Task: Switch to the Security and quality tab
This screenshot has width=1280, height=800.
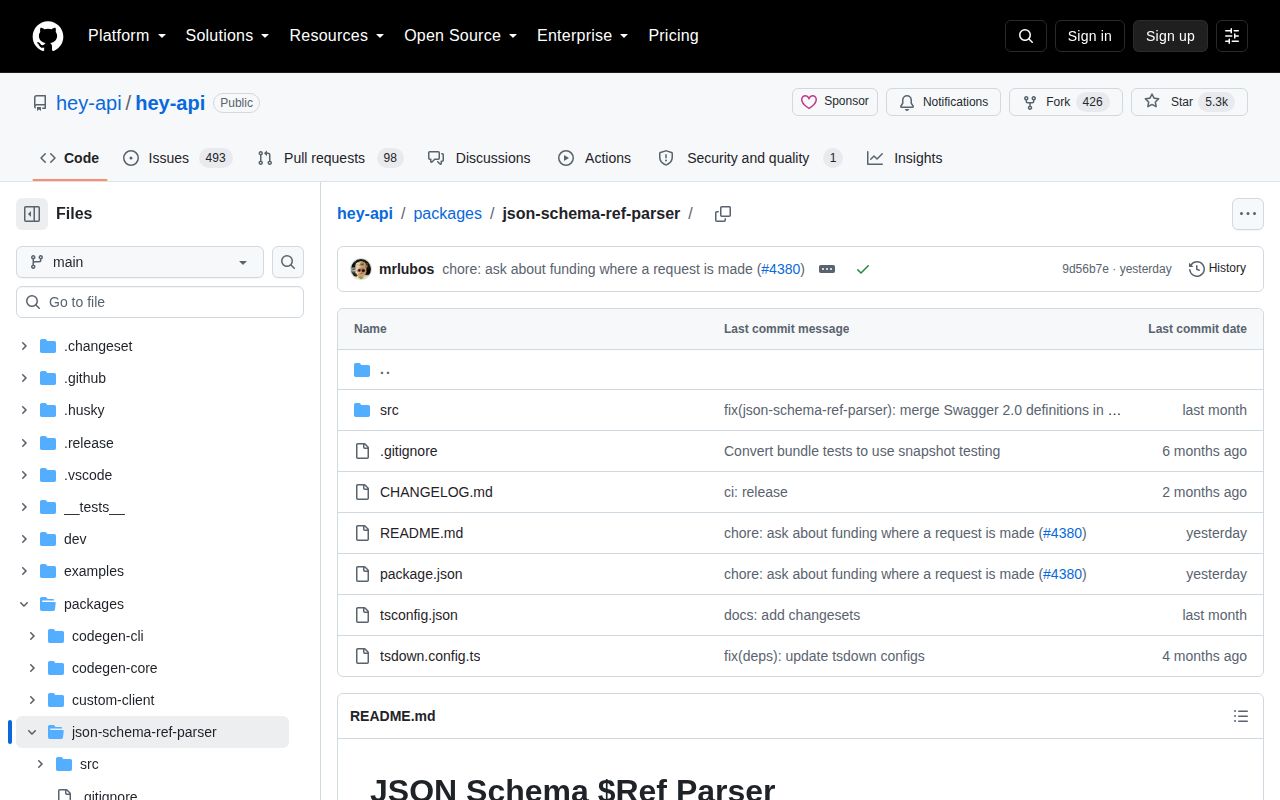Action: click(x=750, y=158)
